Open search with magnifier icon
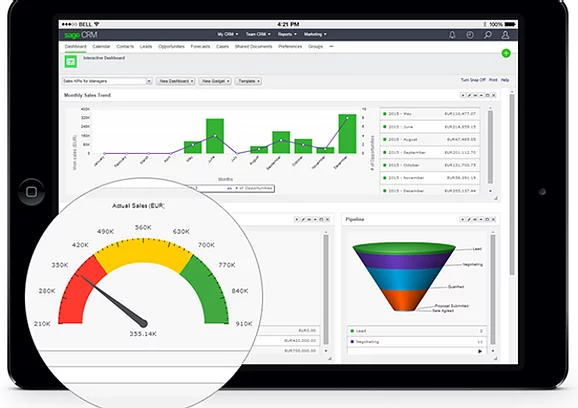This screenshot has height=408, width=578. click(488, 35)
